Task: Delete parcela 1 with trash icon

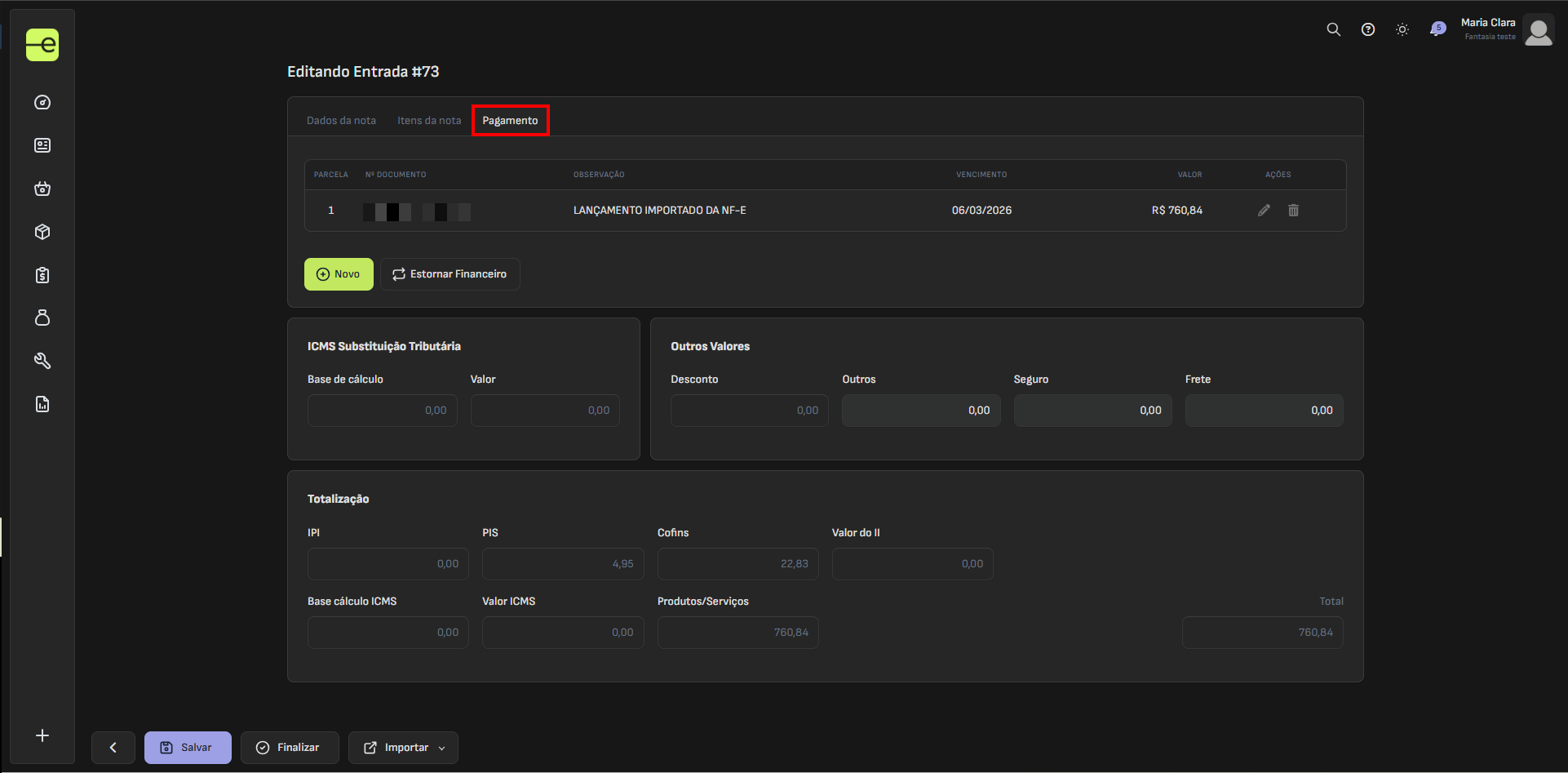Action: click(x=1293, y=211)
